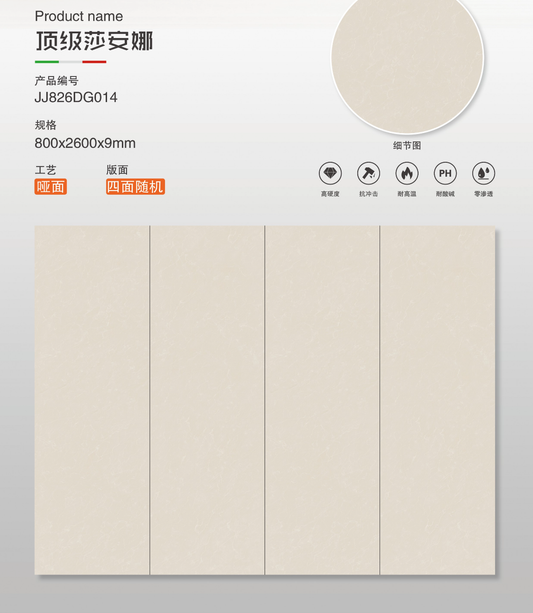
Task: Click the green-white-red stripe under the title
Action: 70,62
